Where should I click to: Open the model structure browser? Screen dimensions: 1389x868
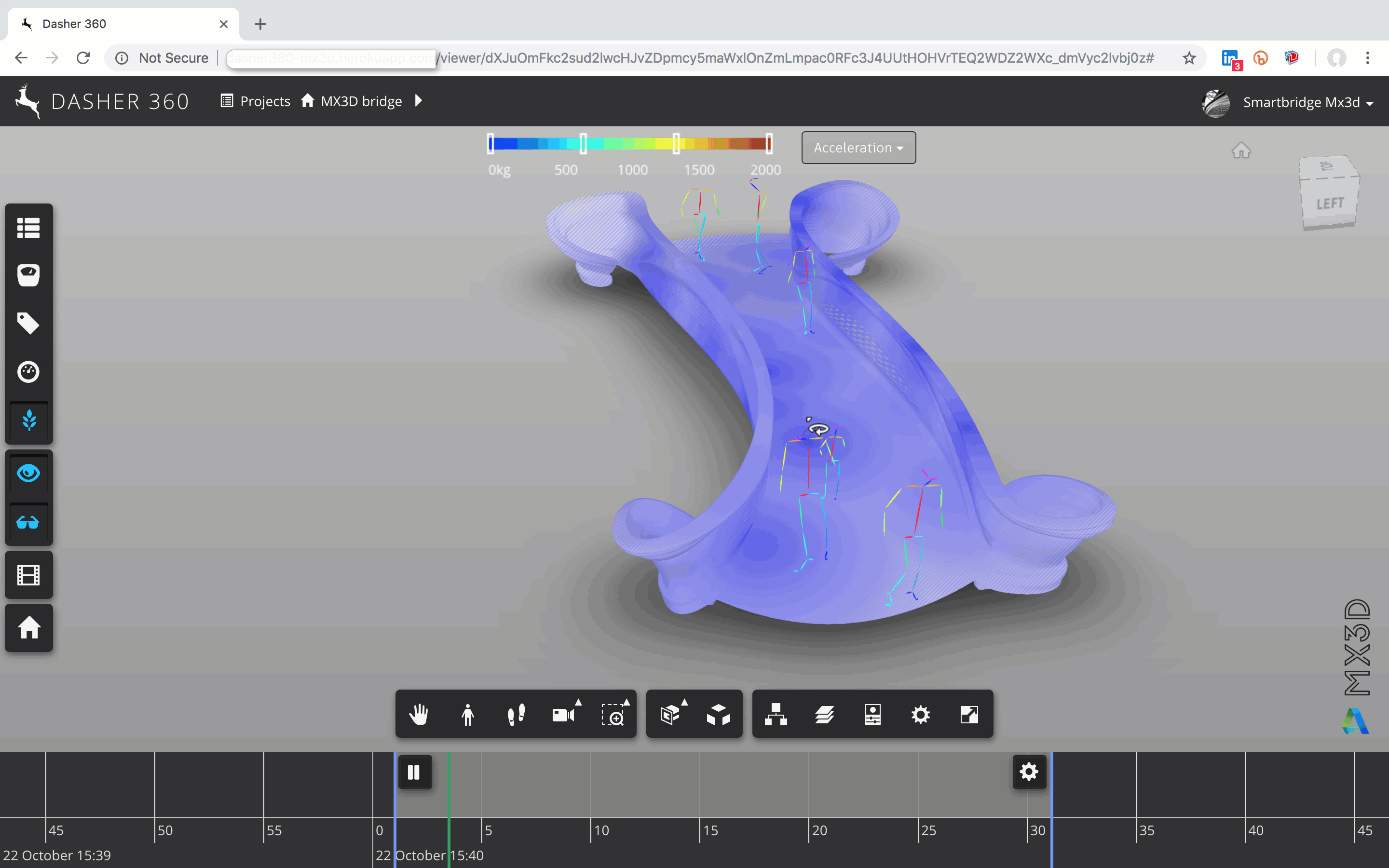pyautogui.click(x=776, y=714)
